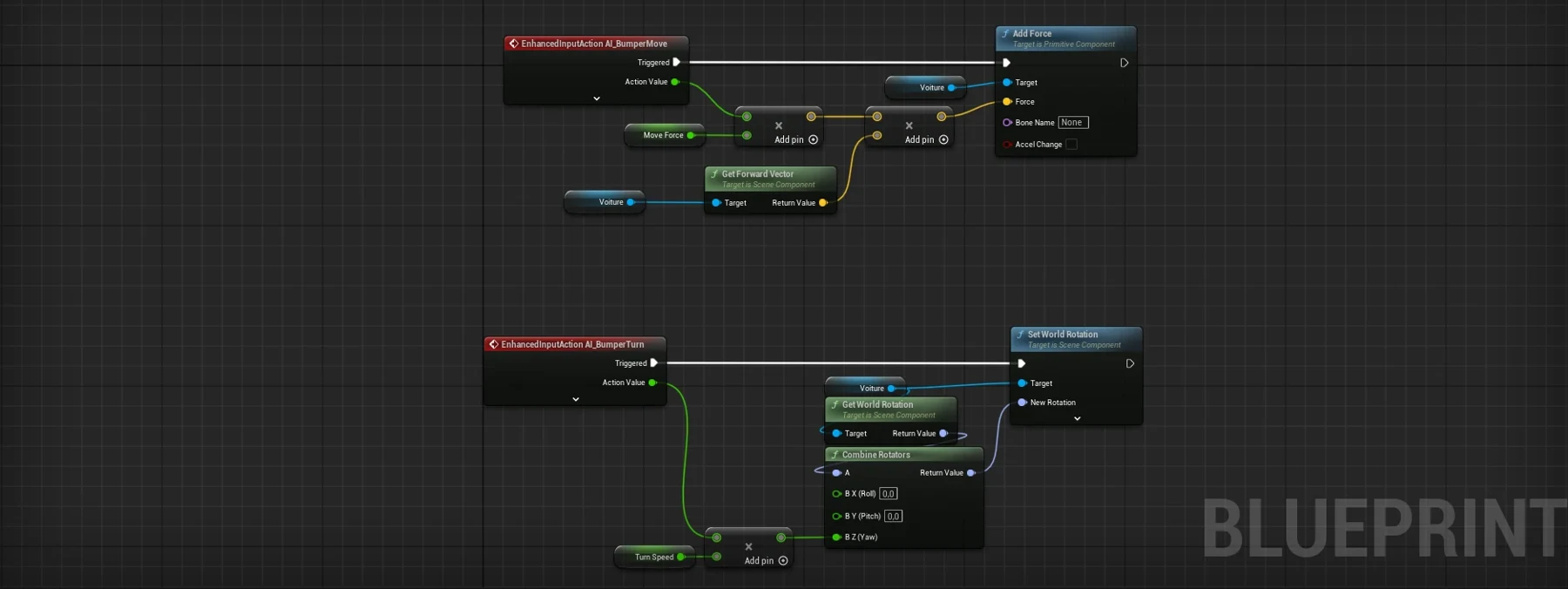Select the EnhancedInputAction AI_BumperTurn node title
Viewport: 1568px width, 589px height.
pos(572,344)
